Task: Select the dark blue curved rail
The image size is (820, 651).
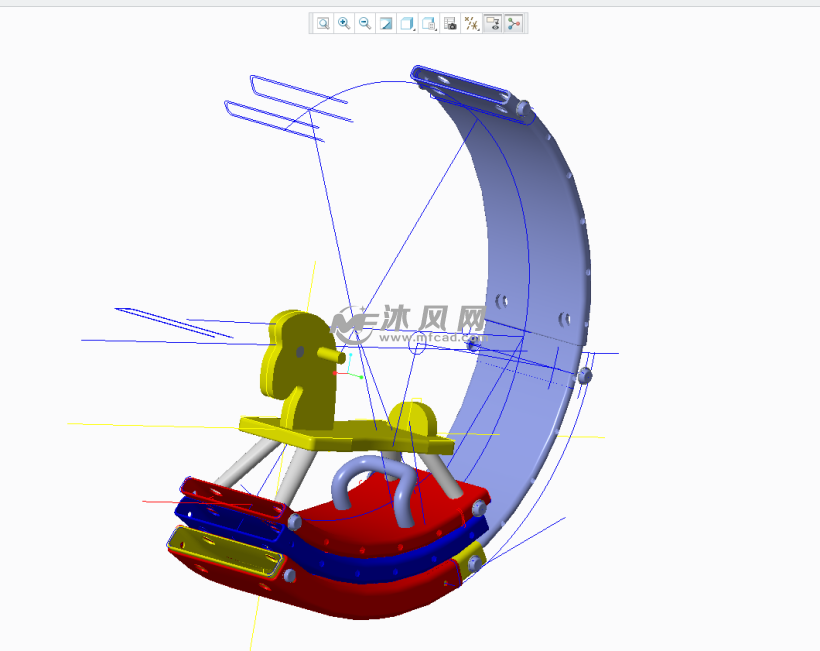Action: [x=380, y=562]
